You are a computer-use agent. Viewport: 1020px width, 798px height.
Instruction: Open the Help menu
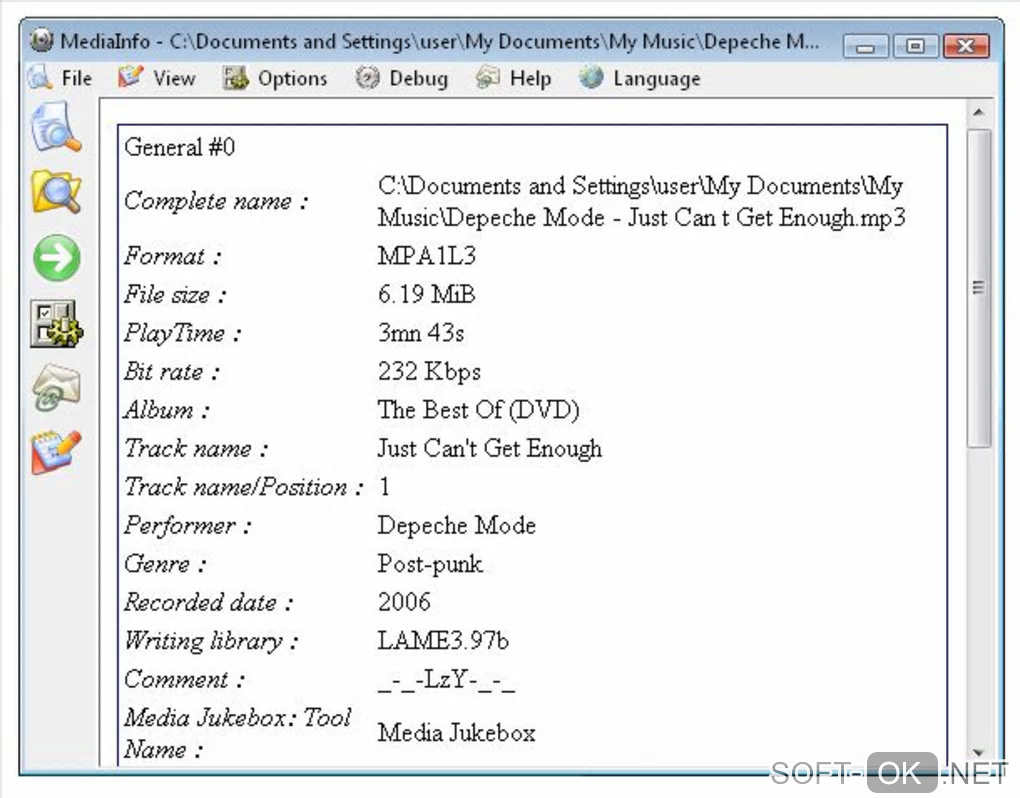(x=514, y=78)
